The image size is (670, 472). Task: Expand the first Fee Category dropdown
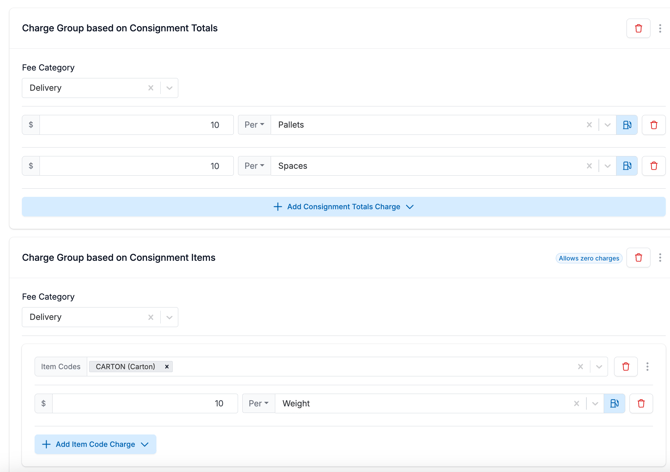tap(170, 88)
